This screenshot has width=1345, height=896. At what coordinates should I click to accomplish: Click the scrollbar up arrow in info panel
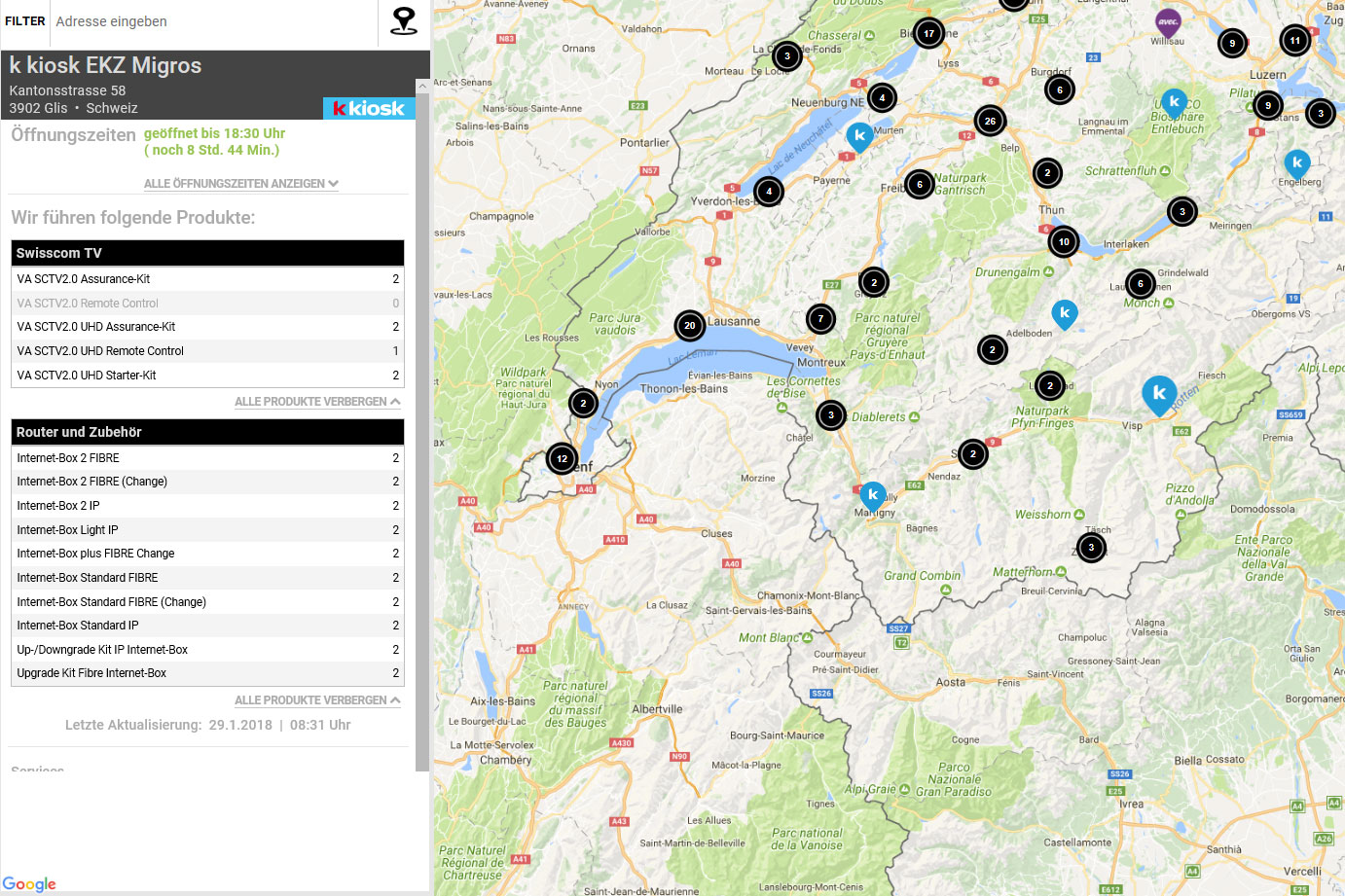click(x=422, y=86)
